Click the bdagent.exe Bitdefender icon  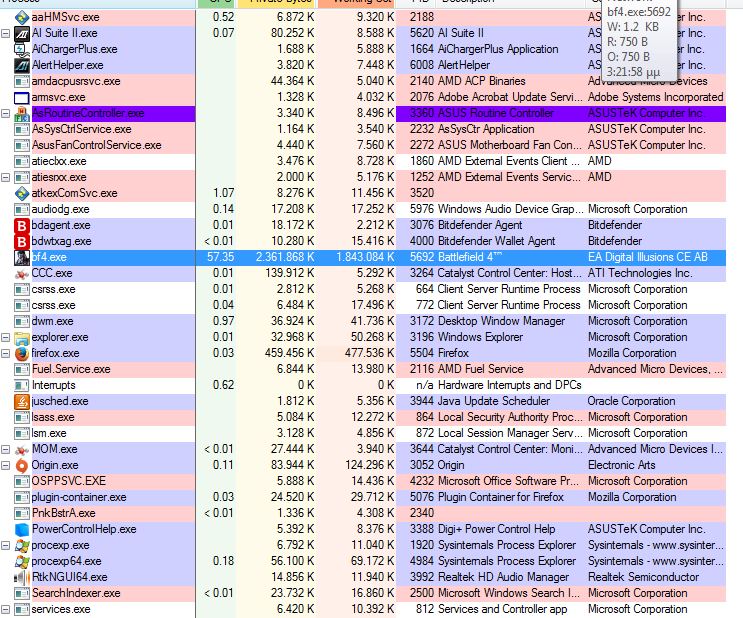[22, 226]
